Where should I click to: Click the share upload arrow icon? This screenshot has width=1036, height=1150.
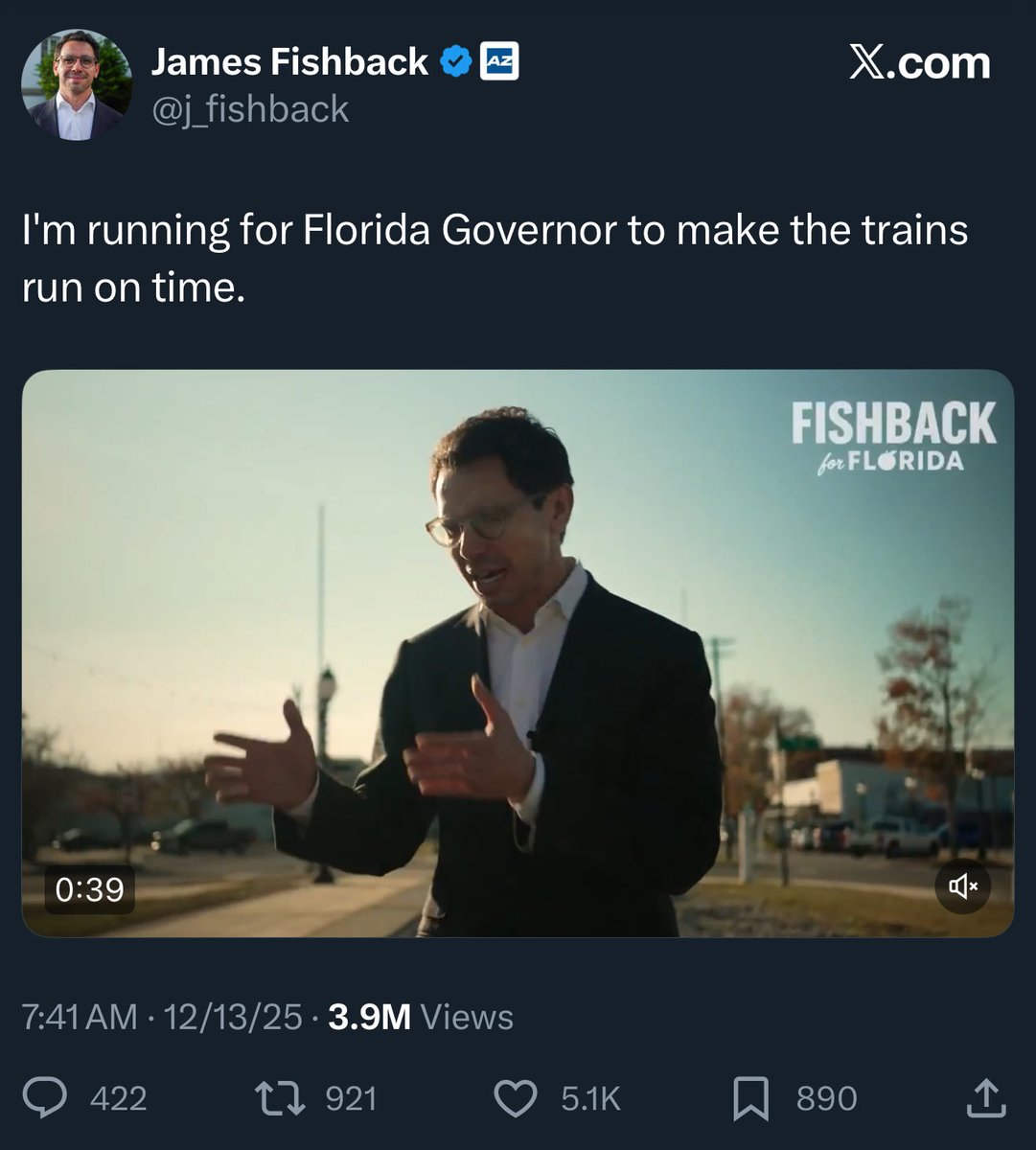coord(987,1097)
